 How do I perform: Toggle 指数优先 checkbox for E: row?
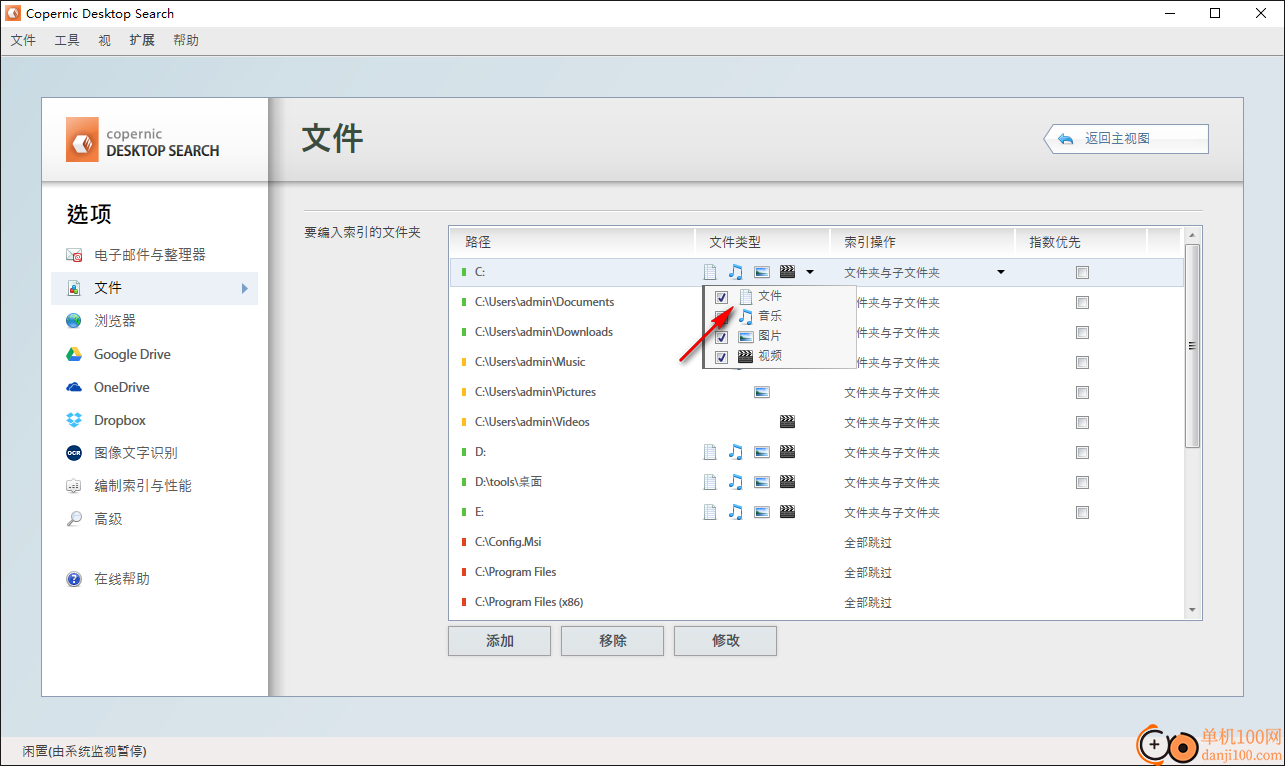click(x=1082, y=512)
